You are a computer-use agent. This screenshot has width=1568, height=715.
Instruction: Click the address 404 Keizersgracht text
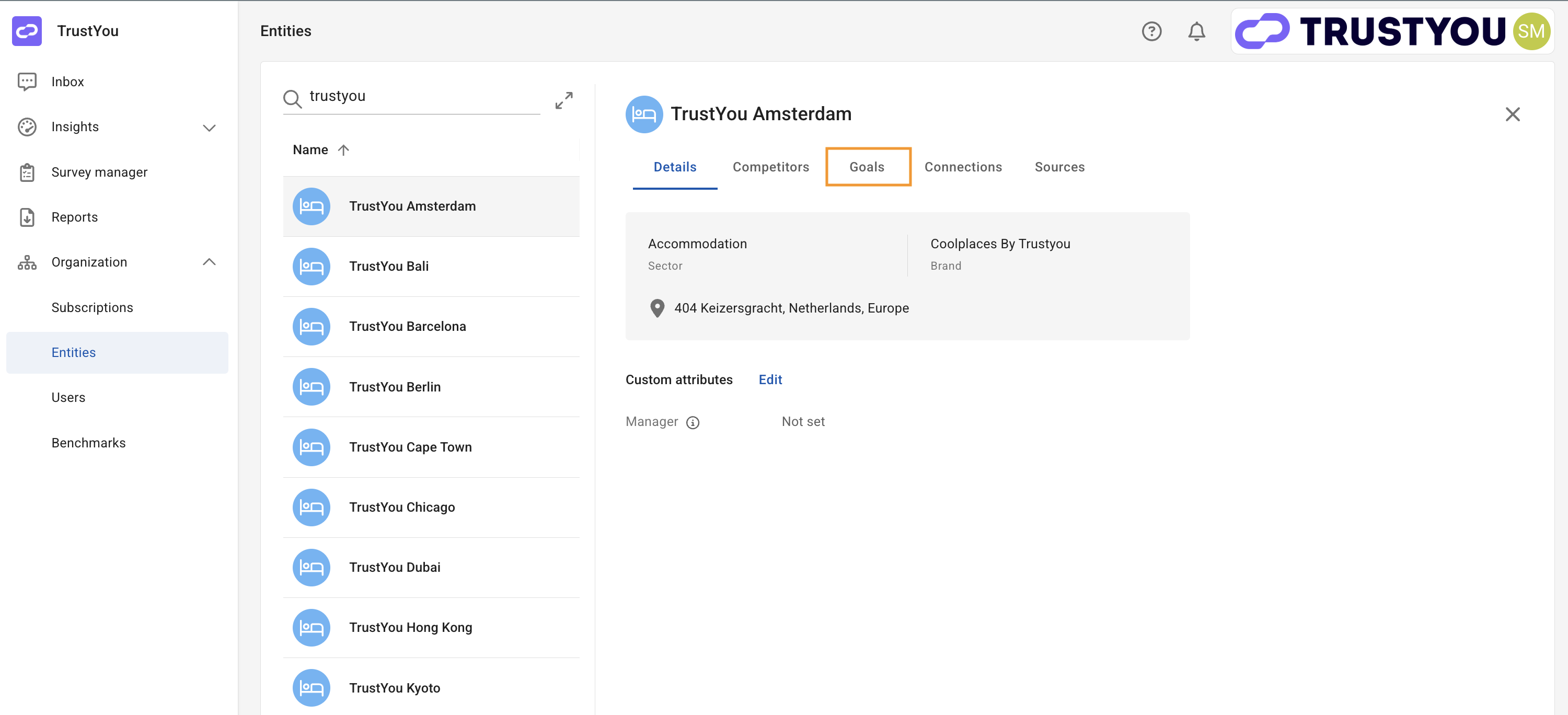(x=791, y=308)
